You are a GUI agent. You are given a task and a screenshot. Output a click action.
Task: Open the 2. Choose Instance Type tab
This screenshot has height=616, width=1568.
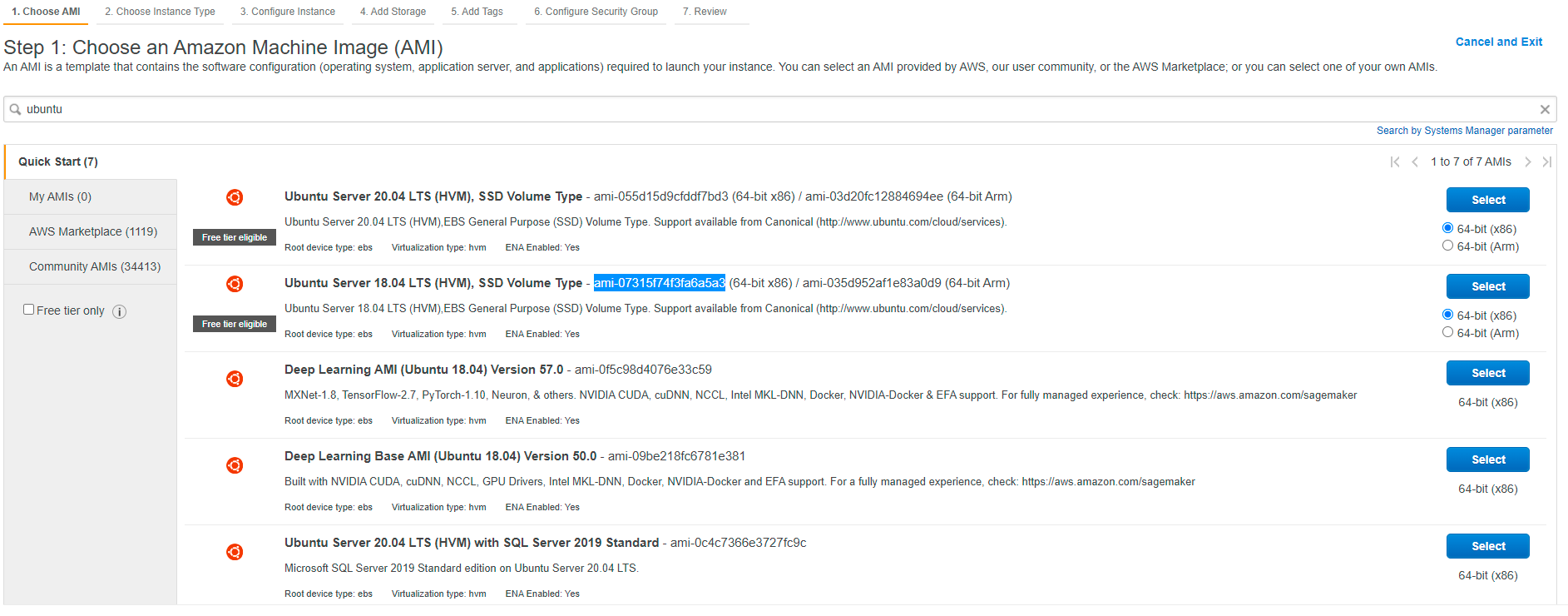(x=160, y=12)
